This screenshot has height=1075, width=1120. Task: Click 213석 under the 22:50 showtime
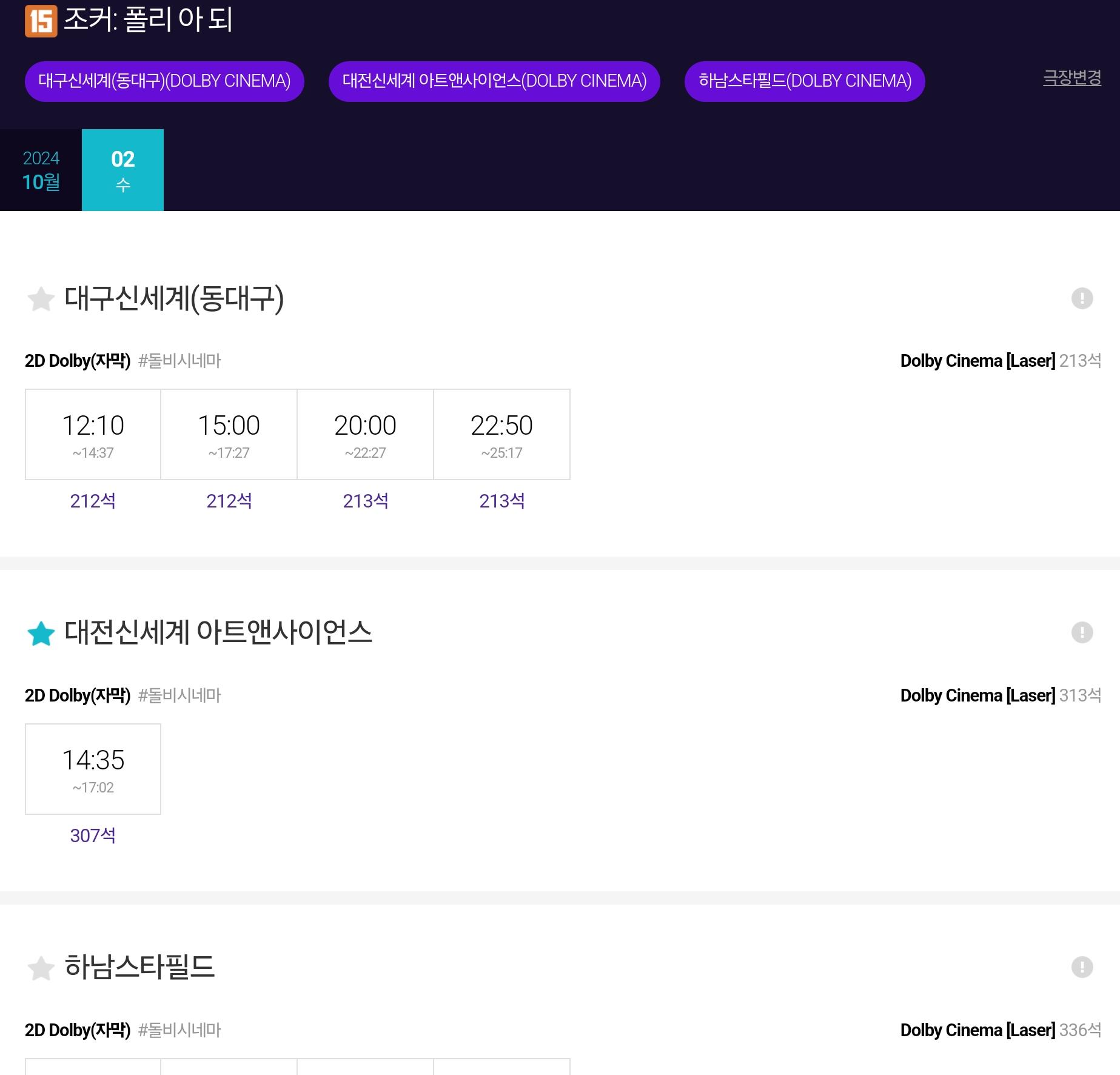pos(502,501)
